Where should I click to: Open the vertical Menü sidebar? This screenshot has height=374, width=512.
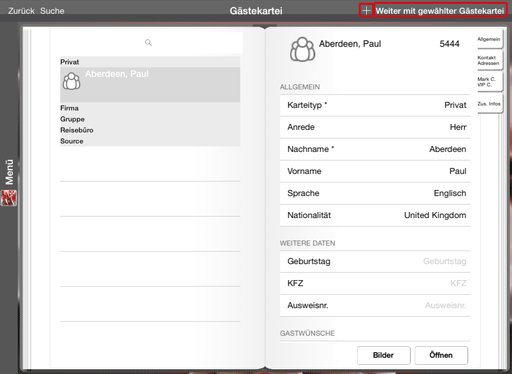coord(9,172)
